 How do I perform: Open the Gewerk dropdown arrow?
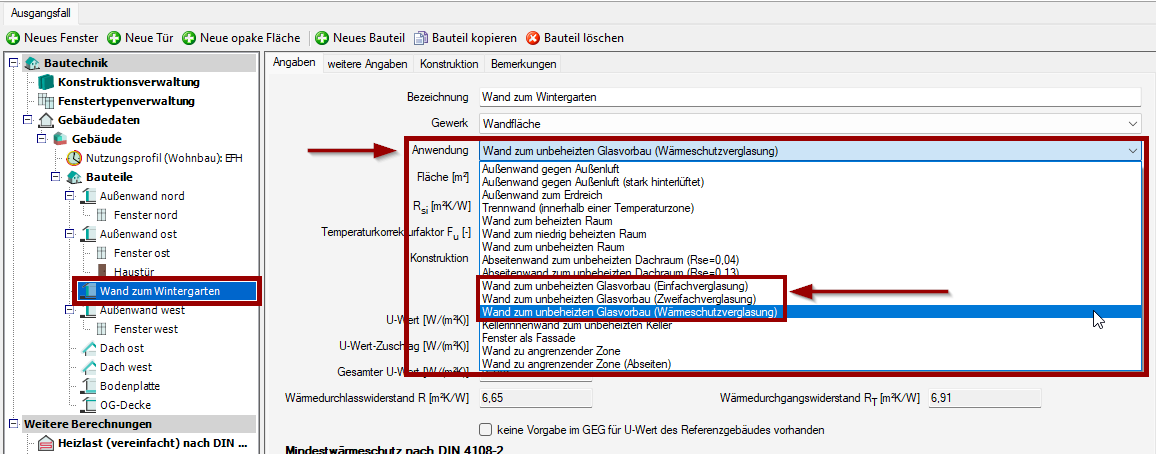point(1132,124)
